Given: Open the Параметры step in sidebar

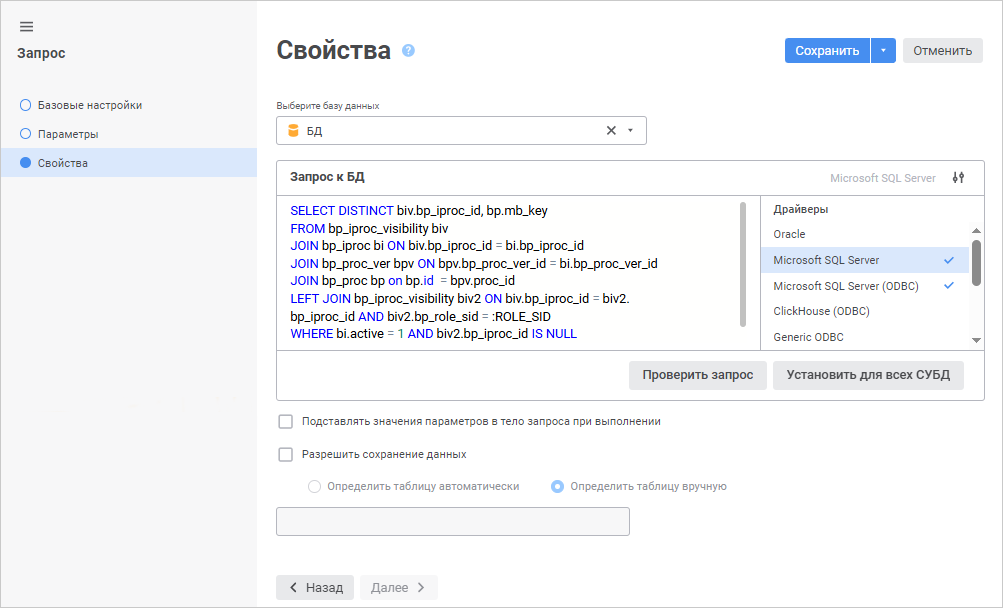Looking at the screenshot, I should 67,134.
